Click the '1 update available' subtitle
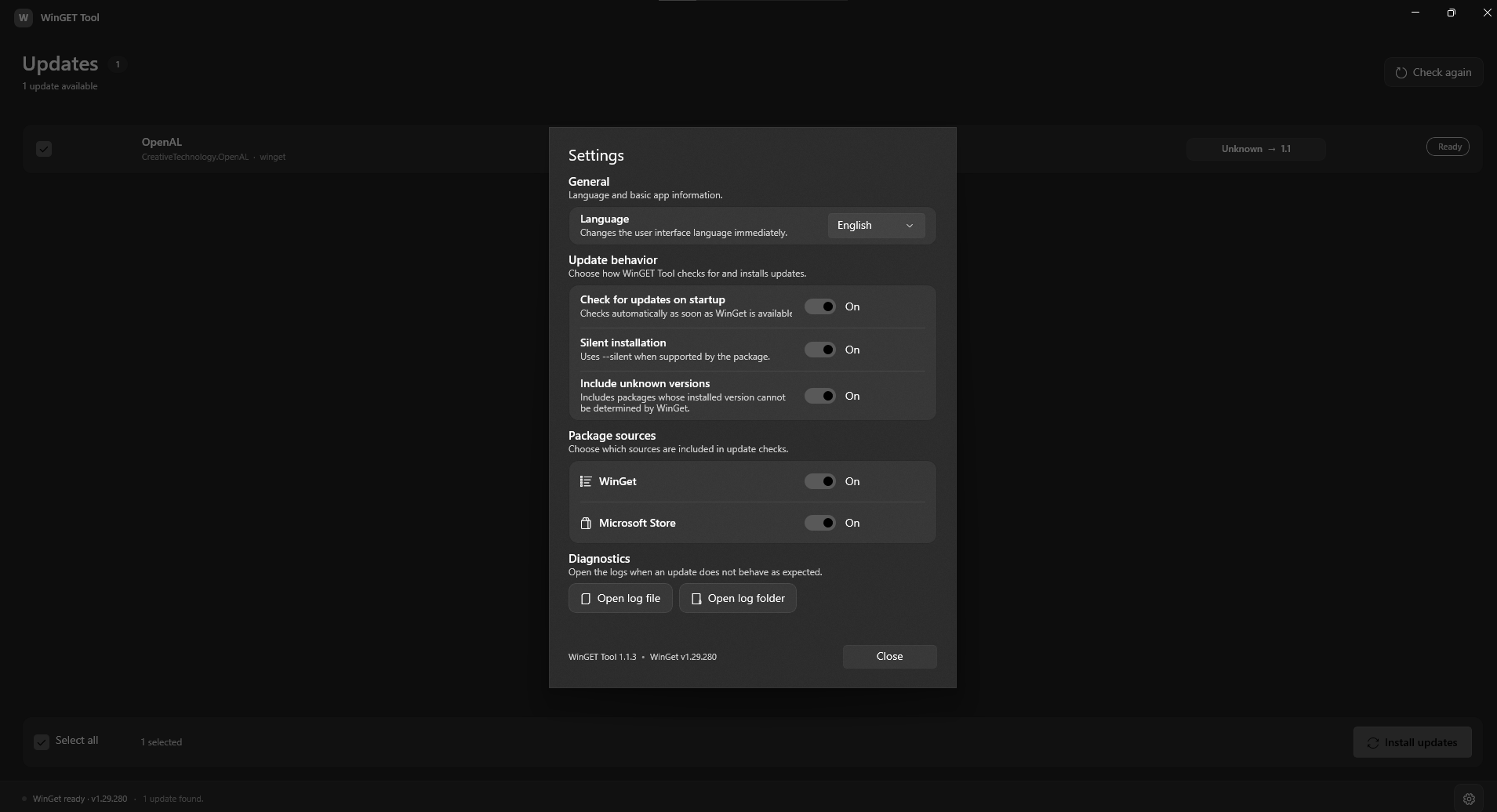Screen dimensions: 1497x812 click(x=60, y=86)
